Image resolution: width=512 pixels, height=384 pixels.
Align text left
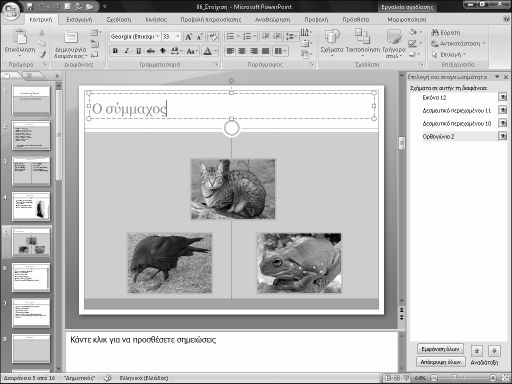230,51
